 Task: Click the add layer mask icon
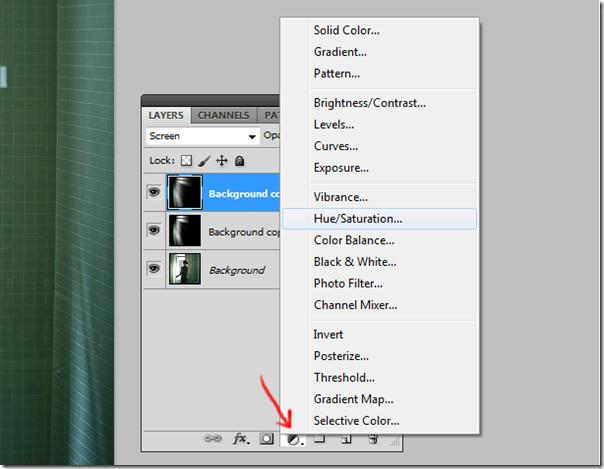[267, 438]
